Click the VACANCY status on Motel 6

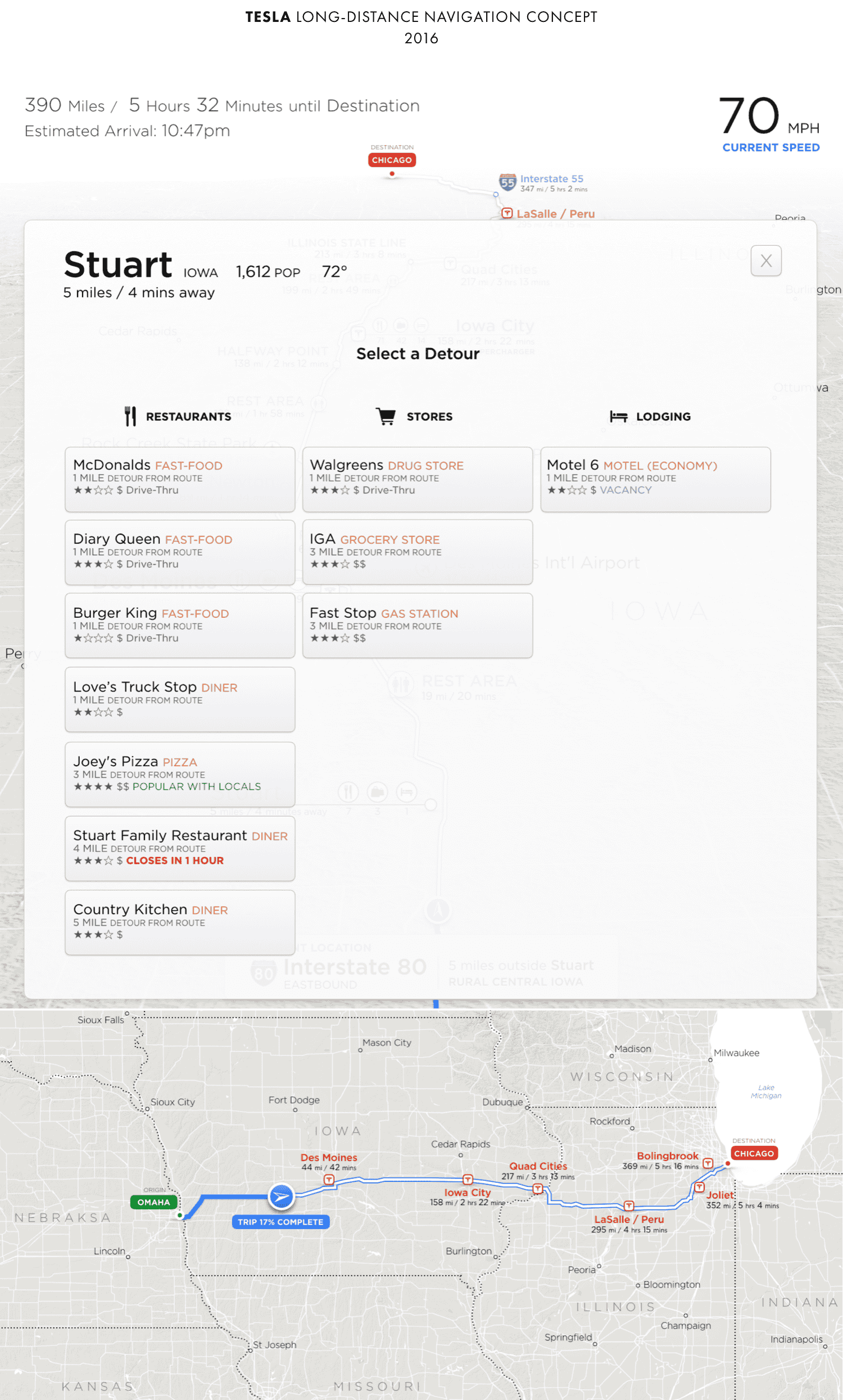tap(626, 490)
